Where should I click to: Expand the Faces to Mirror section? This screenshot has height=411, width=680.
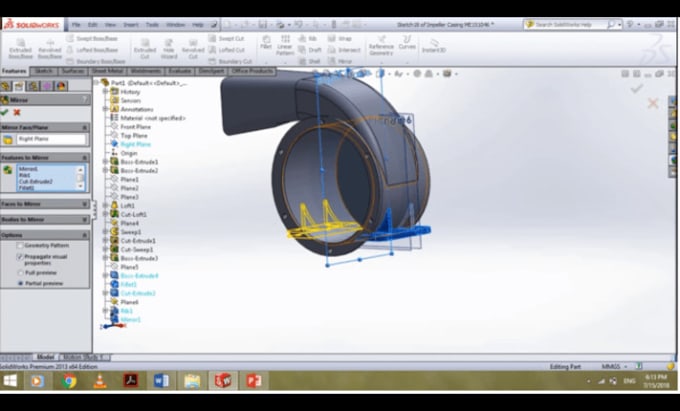click(85, 204)
